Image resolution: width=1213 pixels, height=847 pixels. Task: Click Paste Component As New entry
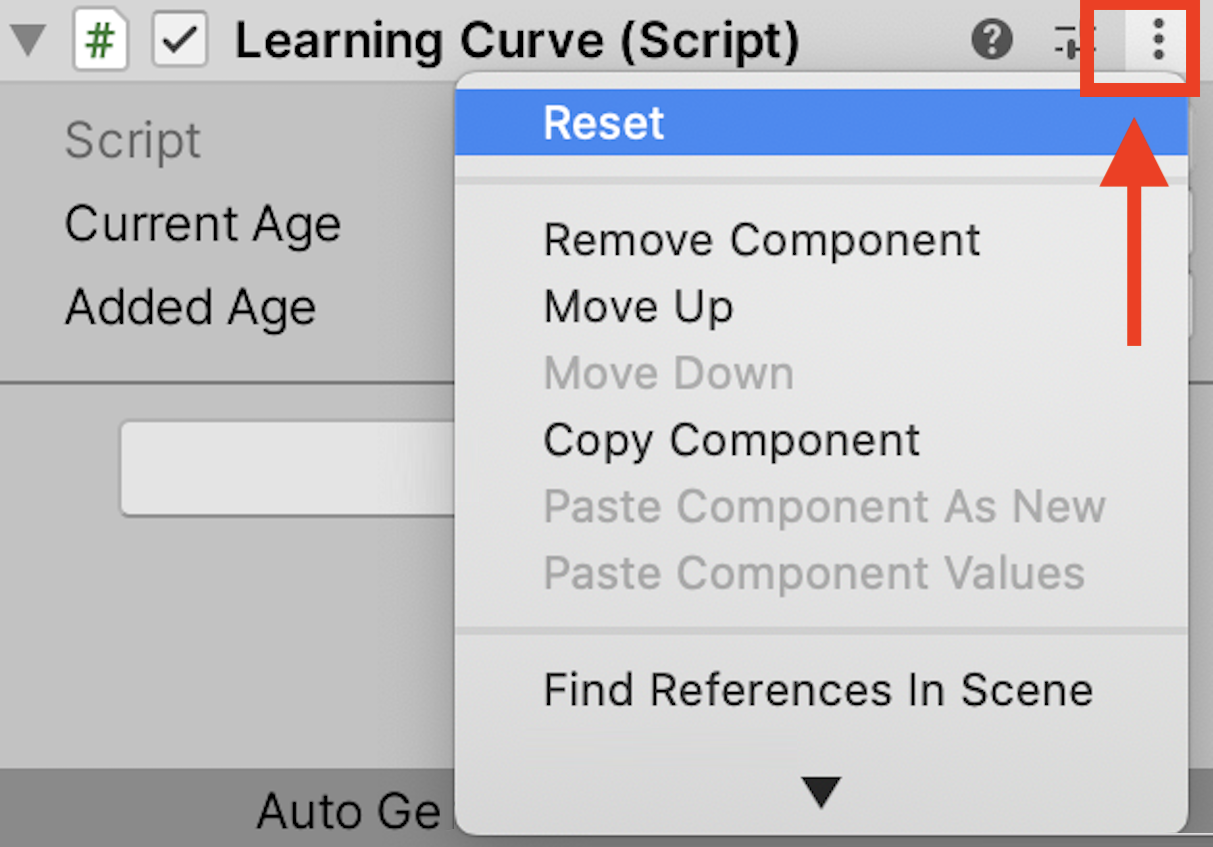[x=824, y=507]
